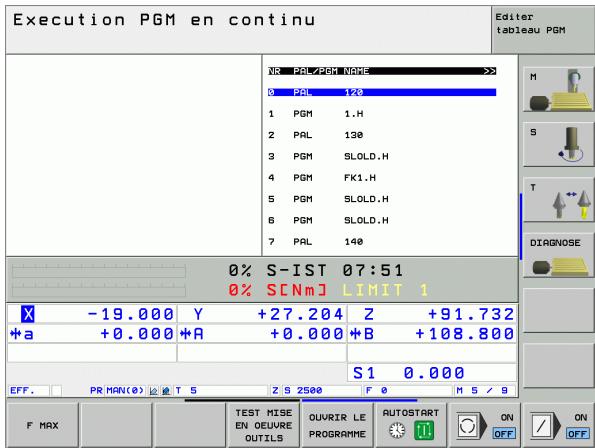The height and width of the screenshot is (448, 595).
Task: Click the Editer tableau PGM button
Action: coord(543,30)
